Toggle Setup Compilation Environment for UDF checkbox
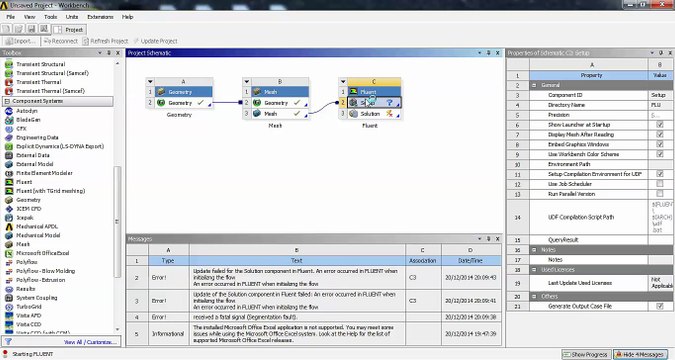Viewport: 675px width, 360px height. 660,174
